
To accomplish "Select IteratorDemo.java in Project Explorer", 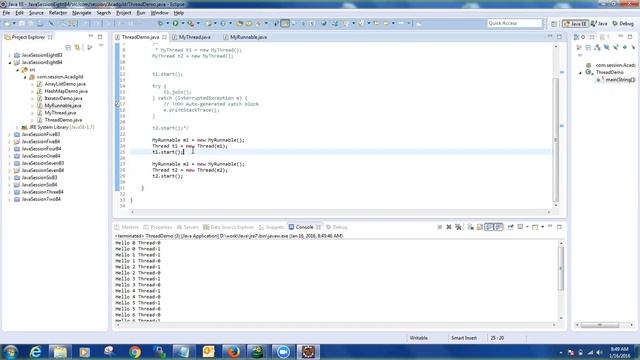I will point(63,98).
